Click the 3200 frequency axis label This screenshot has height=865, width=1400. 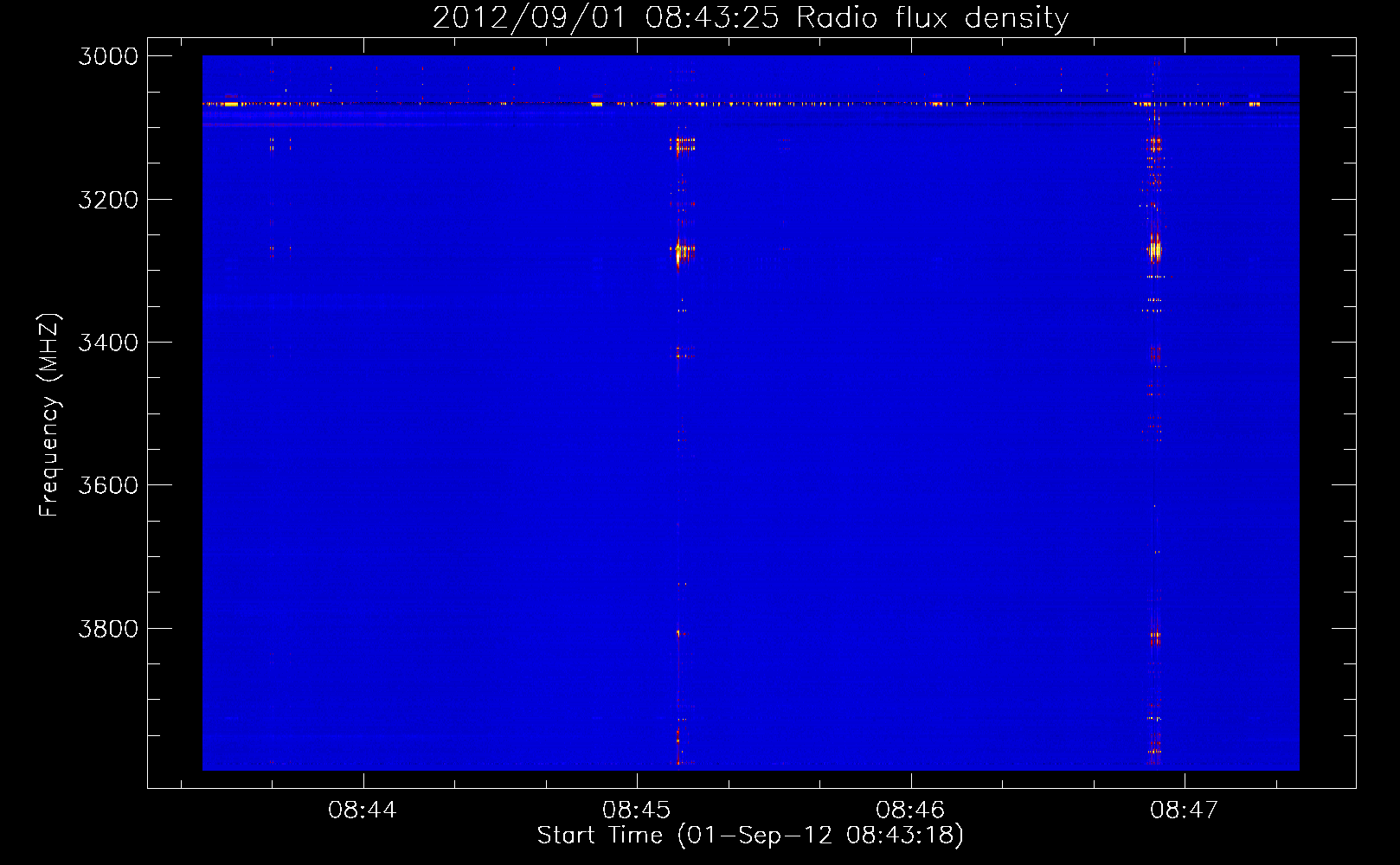point(108,200)
